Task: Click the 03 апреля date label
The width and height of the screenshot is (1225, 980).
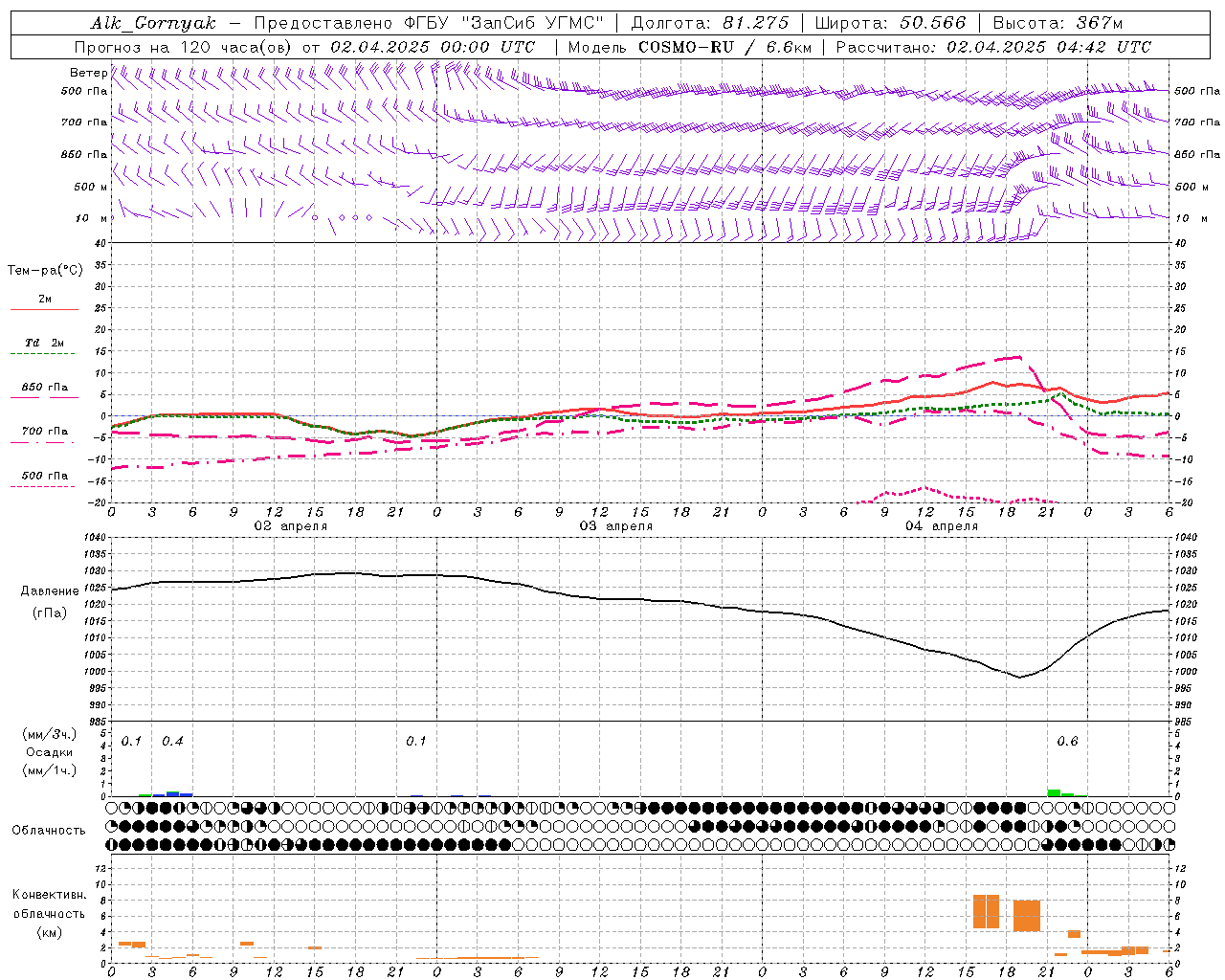Action: pos(616,526)
